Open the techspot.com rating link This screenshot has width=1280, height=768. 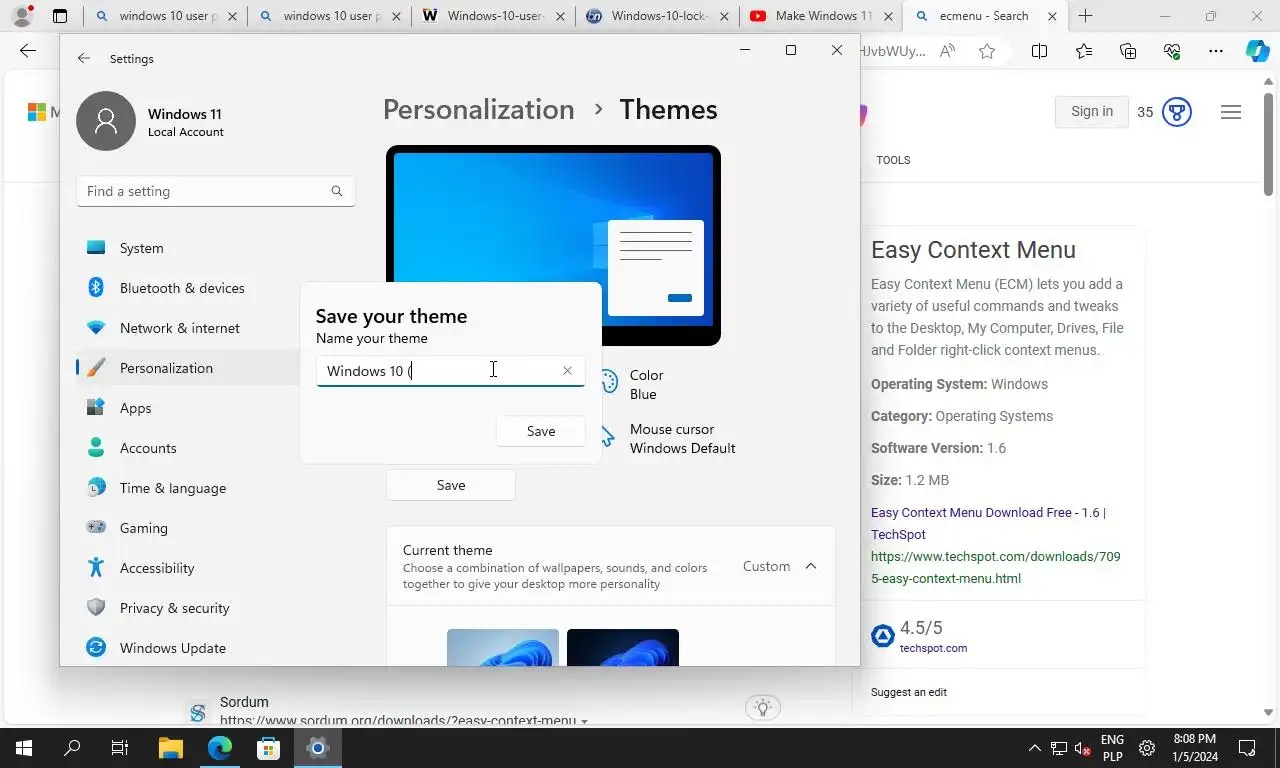pyautogui.click(x=933, y=648)
